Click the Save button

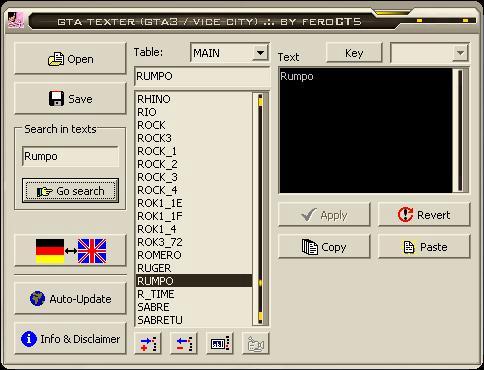point(70,99)
